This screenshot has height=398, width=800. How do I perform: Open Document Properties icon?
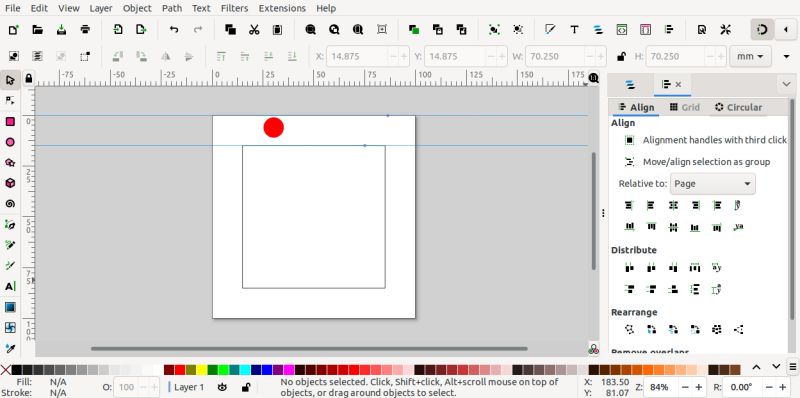[x=702, y=30]
